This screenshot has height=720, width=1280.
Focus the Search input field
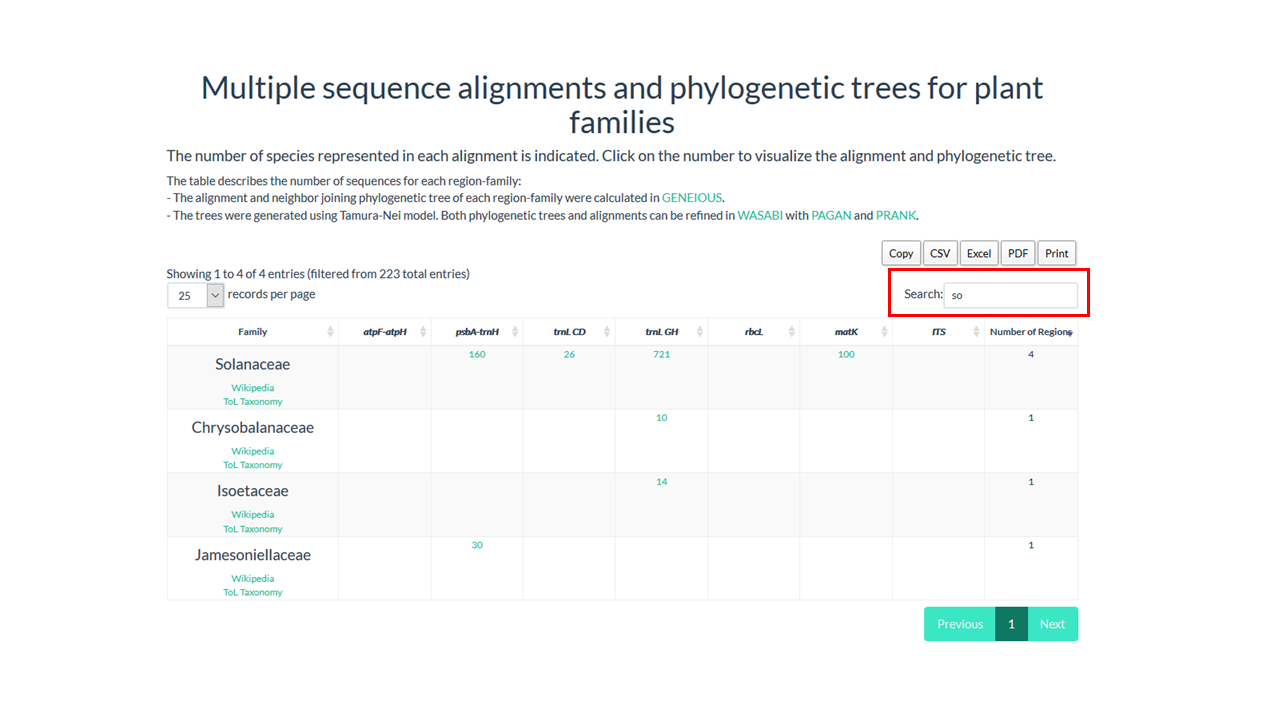point(1011,295)
